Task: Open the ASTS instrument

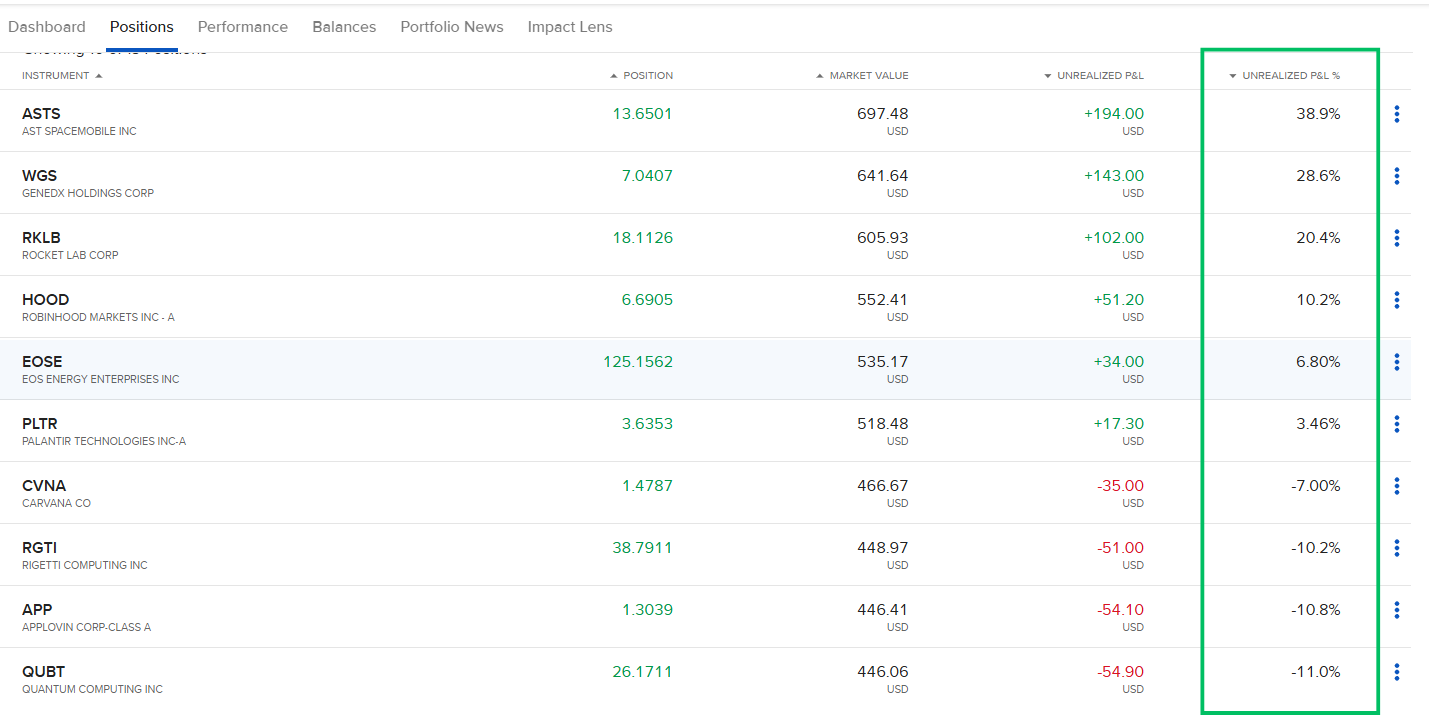Action: click(41, 114)
